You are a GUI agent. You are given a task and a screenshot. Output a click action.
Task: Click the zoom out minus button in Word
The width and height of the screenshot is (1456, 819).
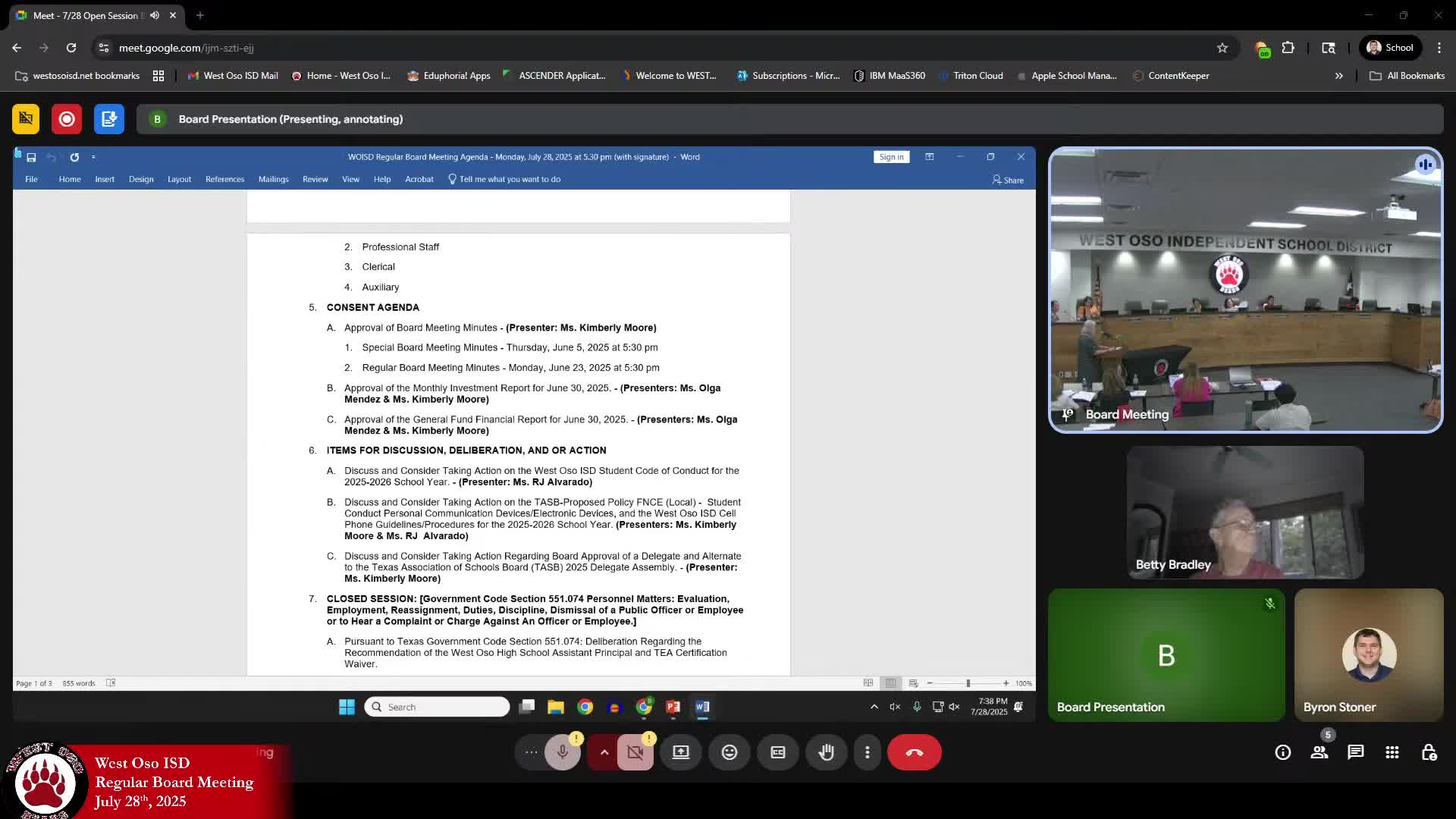pyautogui.click(x=930, y=683)
